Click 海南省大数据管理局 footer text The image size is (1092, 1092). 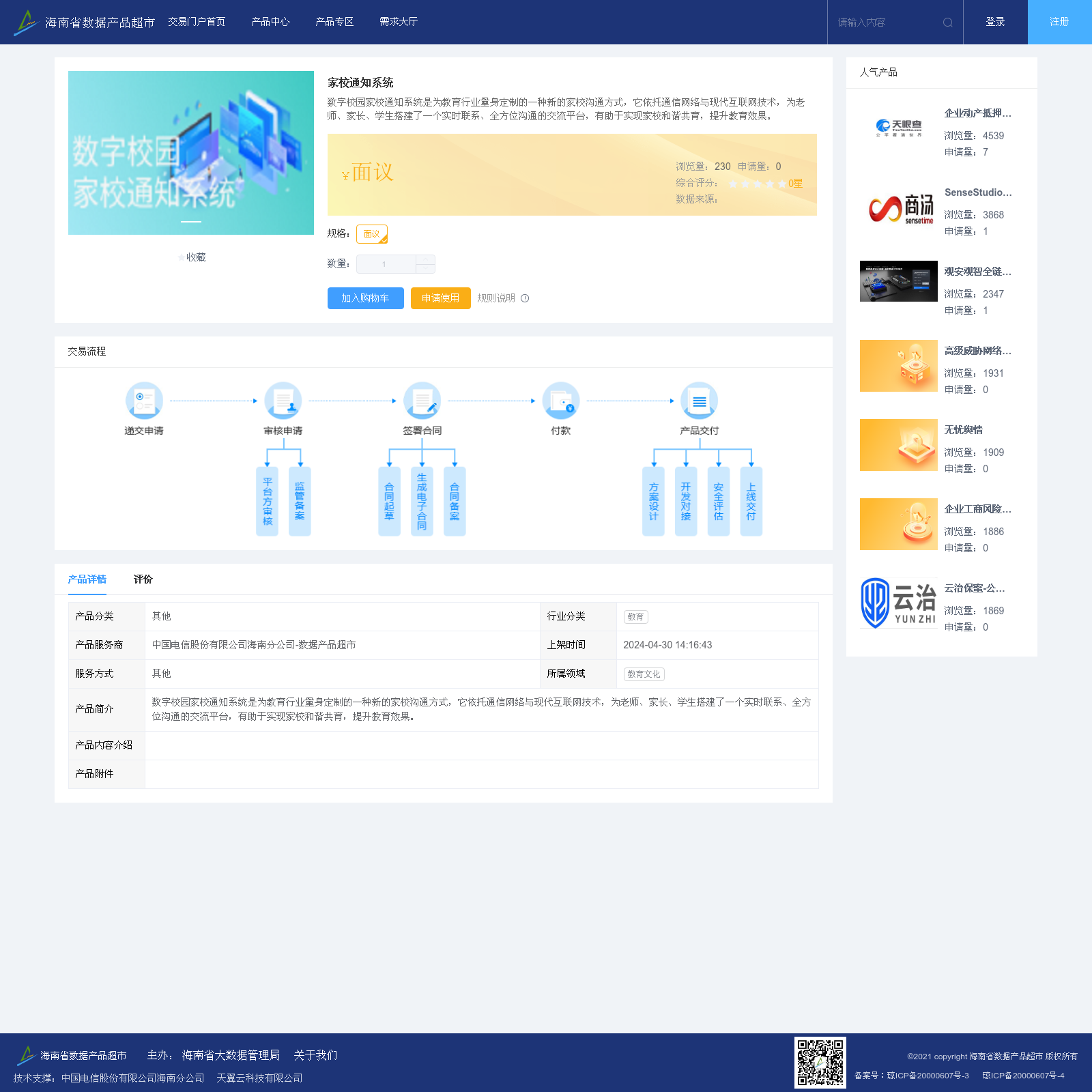pyautogui.click(x=231, y=1055)
